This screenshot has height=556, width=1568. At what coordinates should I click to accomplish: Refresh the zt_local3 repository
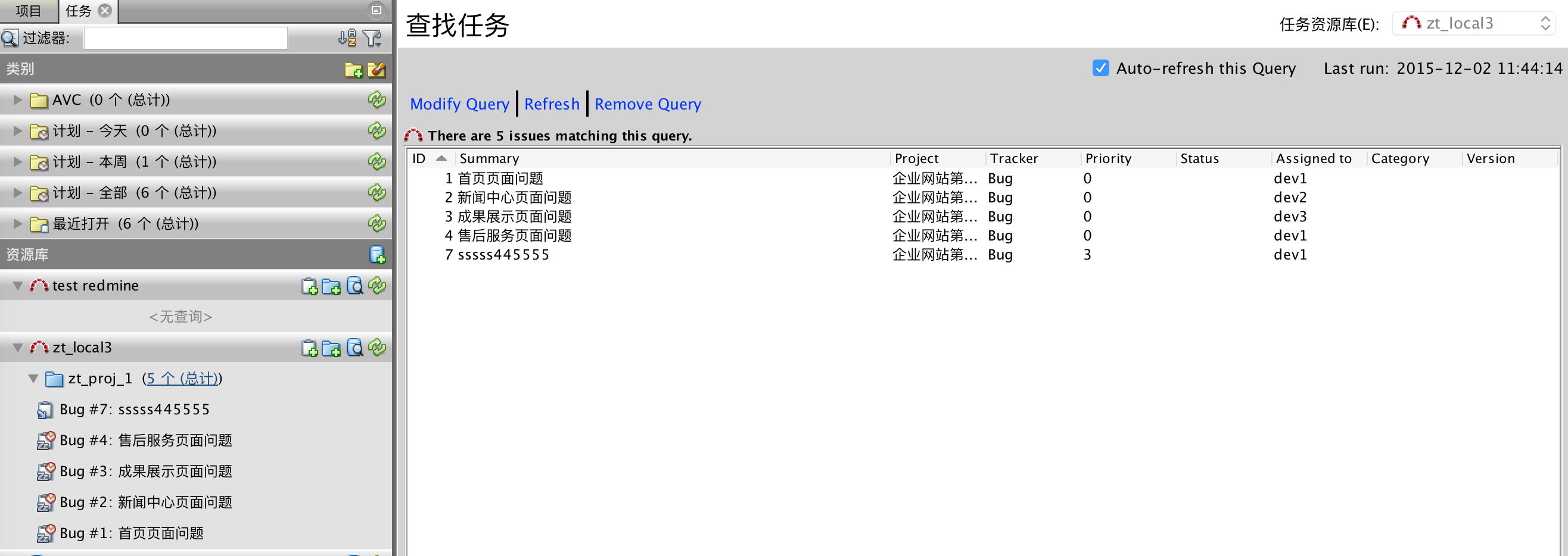[x=377, y=348]
